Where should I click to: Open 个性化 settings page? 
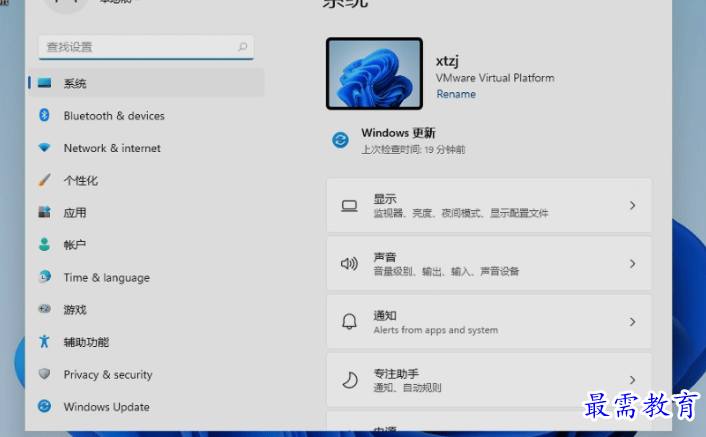coord(146,180)
